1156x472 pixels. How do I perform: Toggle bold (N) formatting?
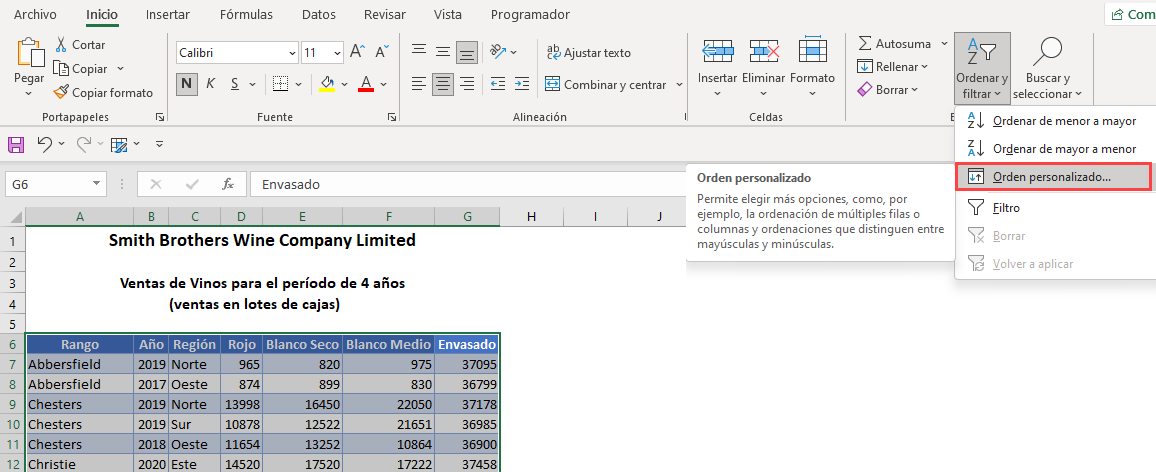[187, 83]
